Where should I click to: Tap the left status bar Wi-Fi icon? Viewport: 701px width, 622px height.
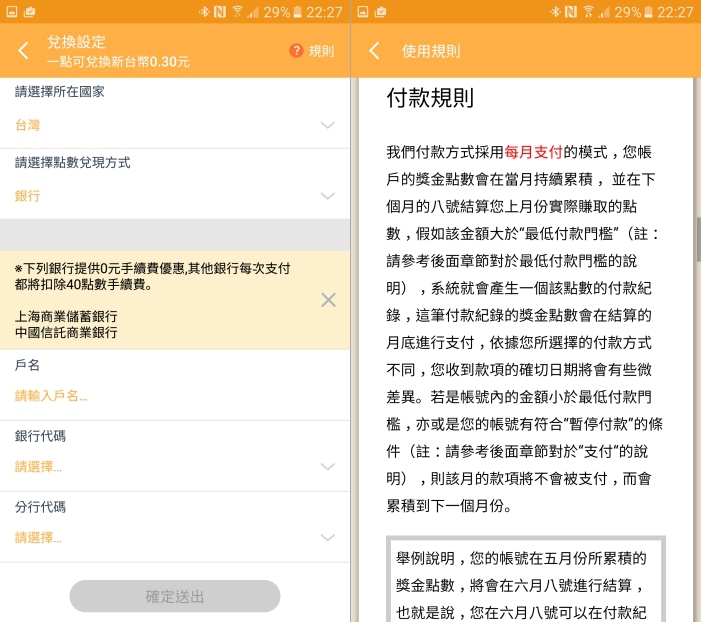click(237, 12)
